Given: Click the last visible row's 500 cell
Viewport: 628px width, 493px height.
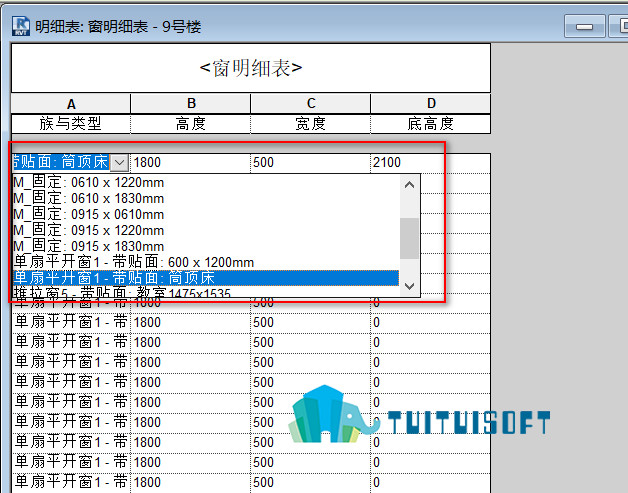Looking at the screenshot, I should [x=311, y=482].
